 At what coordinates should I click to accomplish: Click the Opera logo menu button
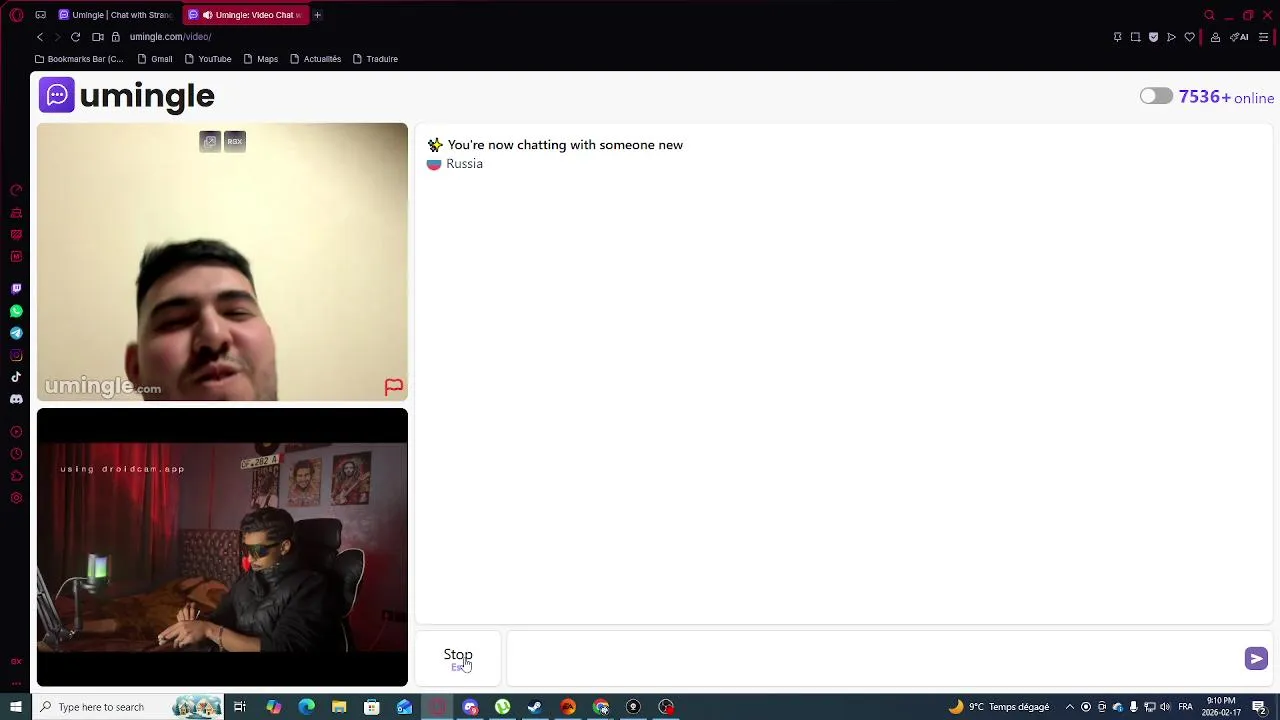coord(16,15)
